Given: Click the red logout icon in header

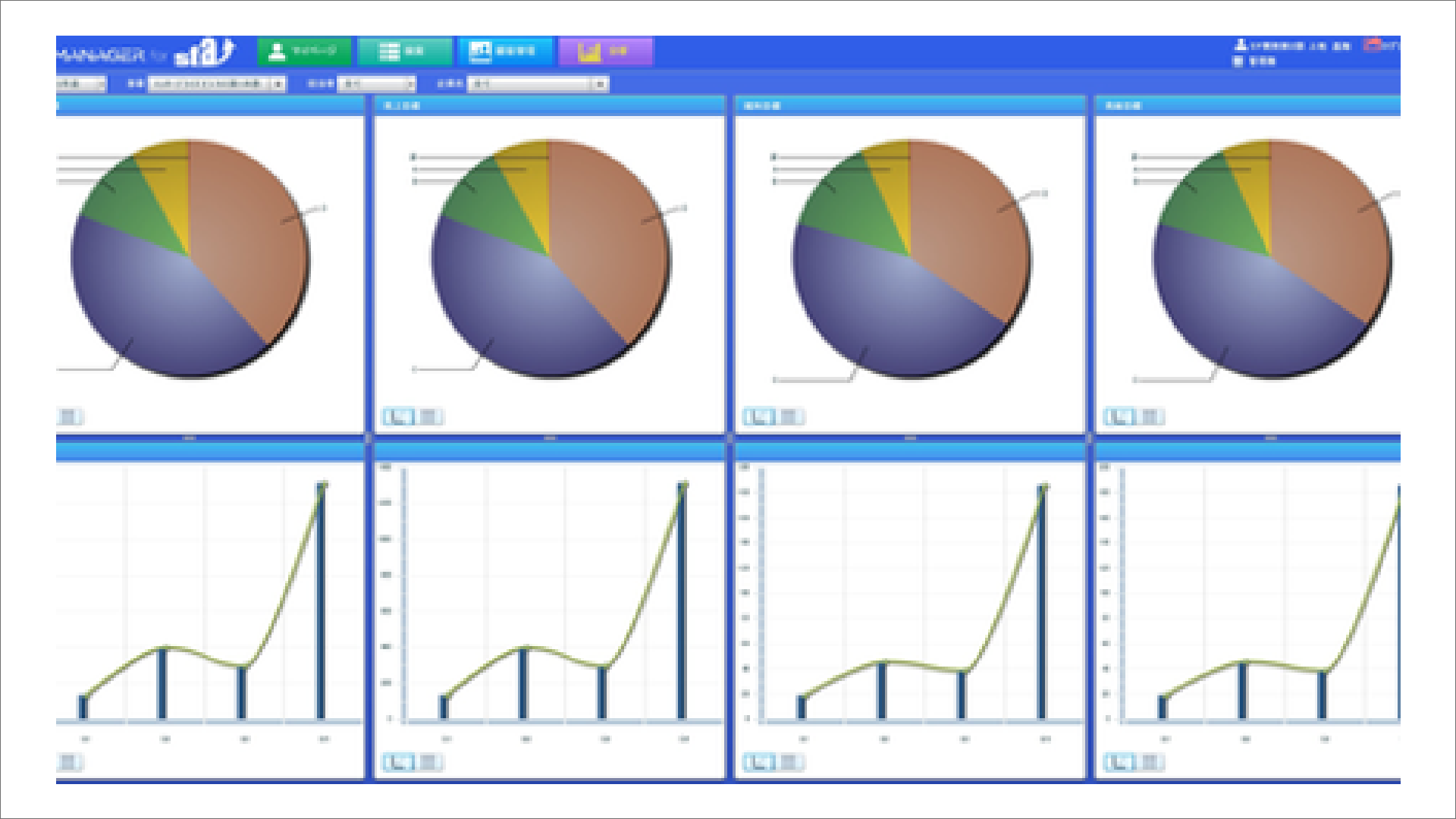Looking at the screenshot, I should 1372,45.
